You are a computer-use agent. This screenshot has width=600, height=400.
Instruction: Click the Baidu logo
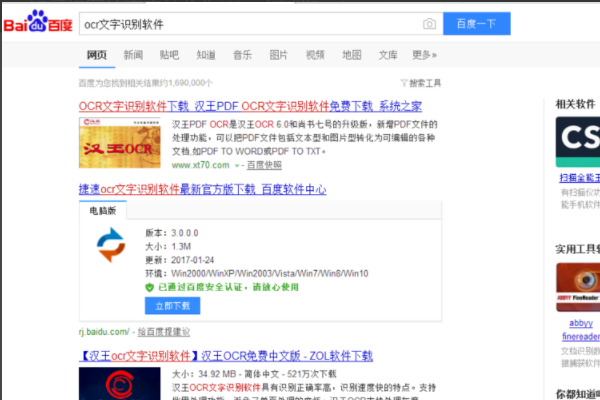pyautogui.click(x=38, y=21)
